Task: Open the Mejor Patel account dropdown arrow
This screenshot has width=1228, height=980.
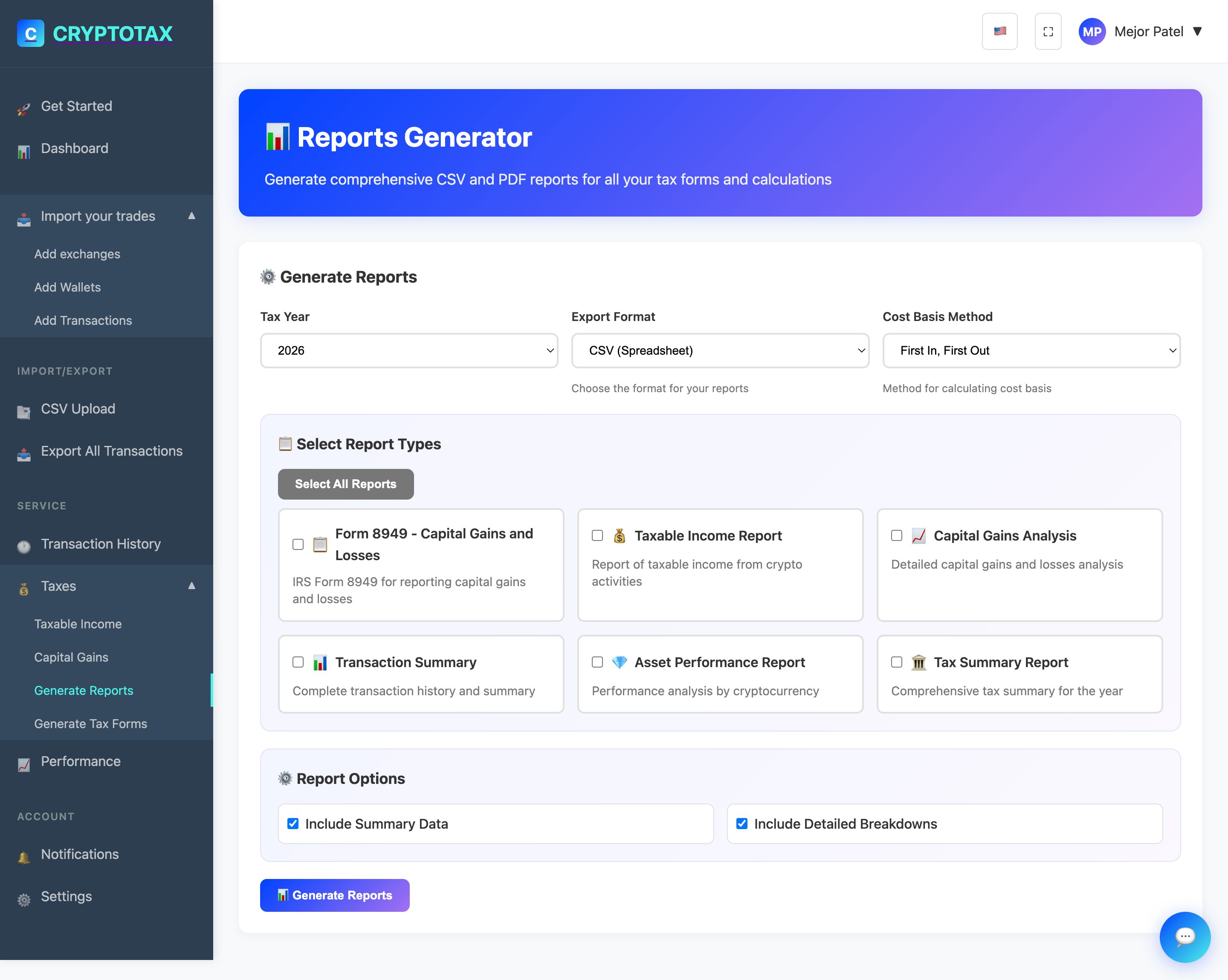Action: 1199,31
